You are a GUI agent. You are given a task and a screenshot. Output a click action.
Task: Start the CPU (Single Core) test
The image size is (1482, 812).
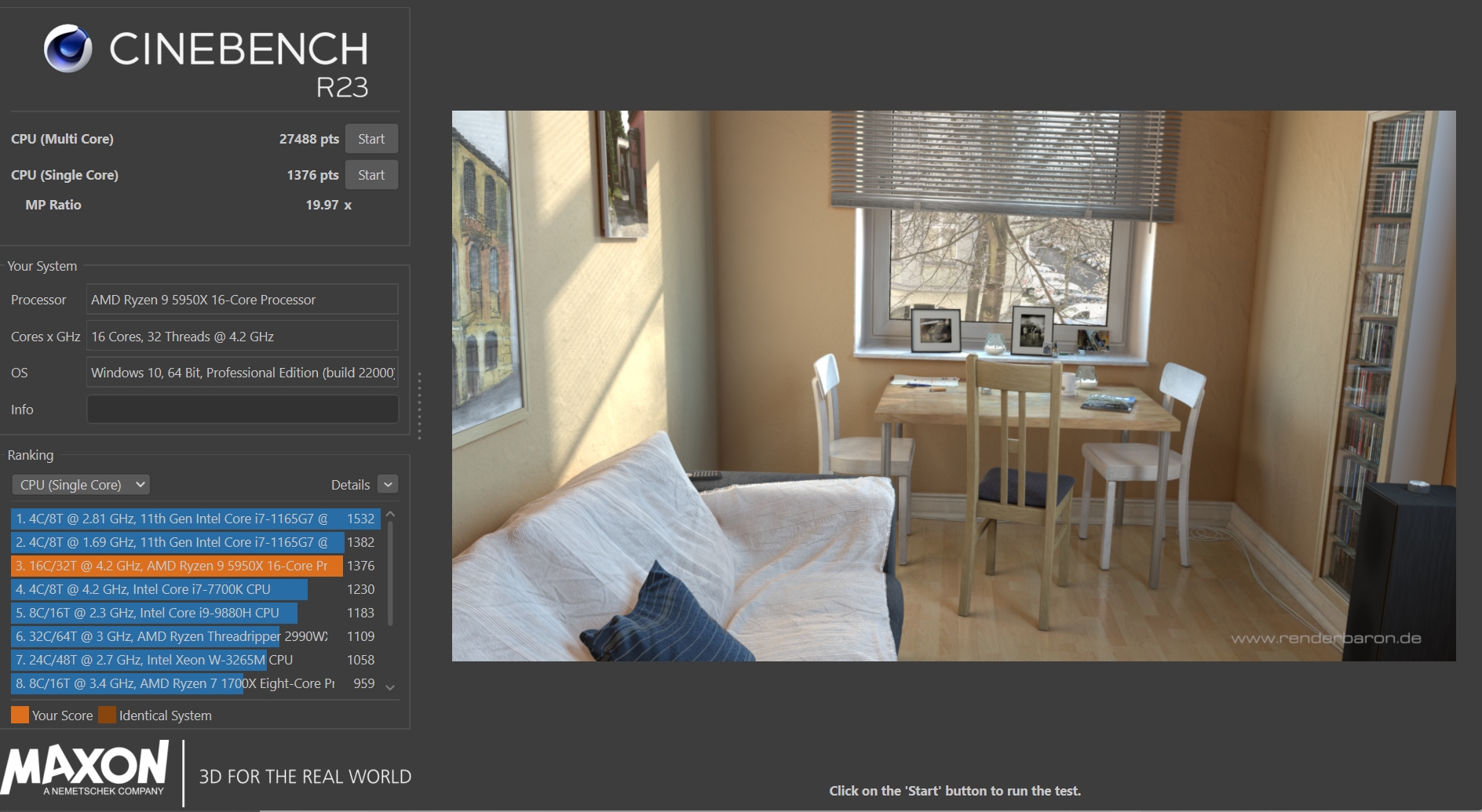click(371, 175)
